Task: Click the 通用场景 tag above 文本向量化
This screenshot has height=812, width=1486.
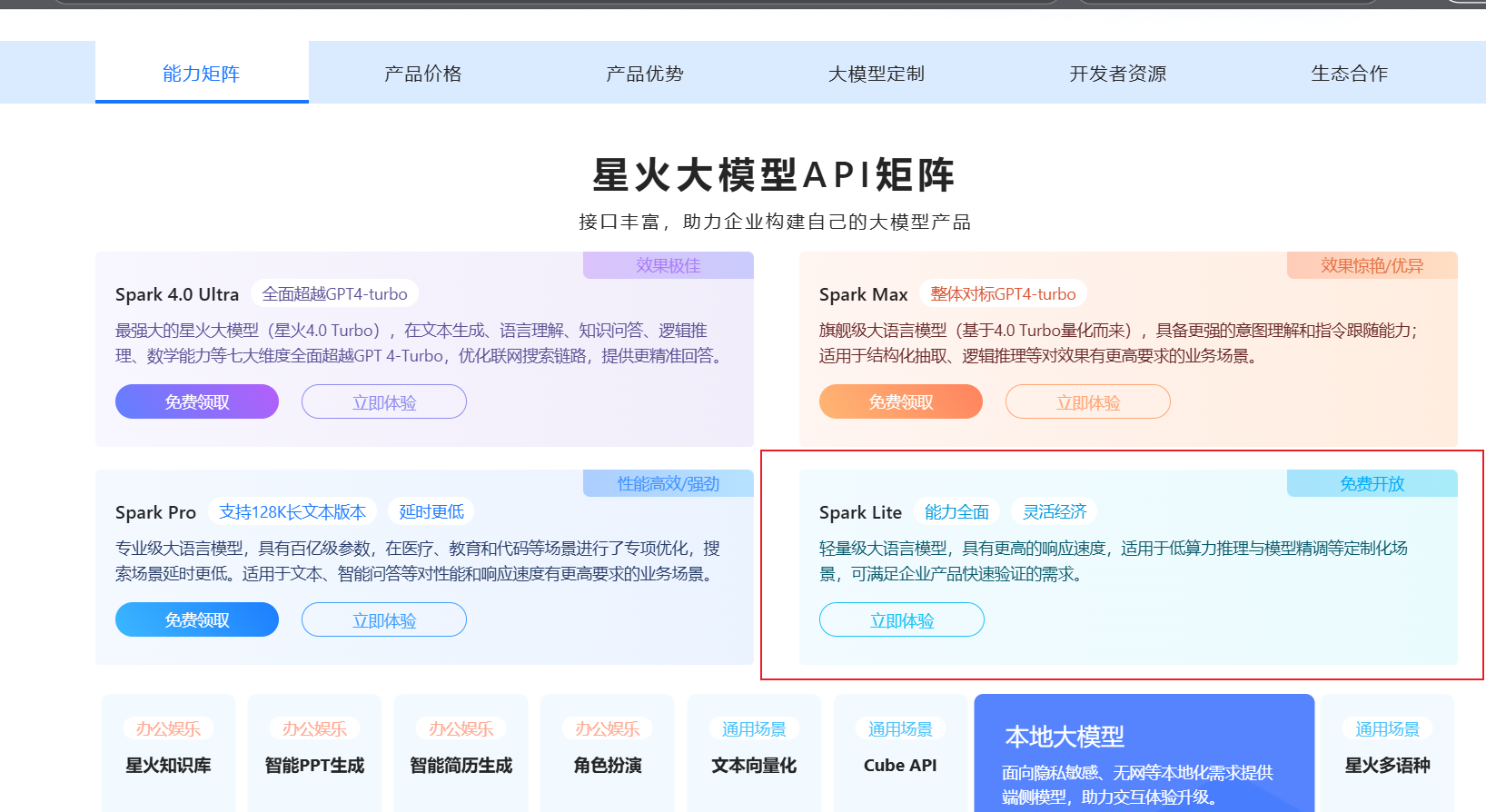Action: 754,728
